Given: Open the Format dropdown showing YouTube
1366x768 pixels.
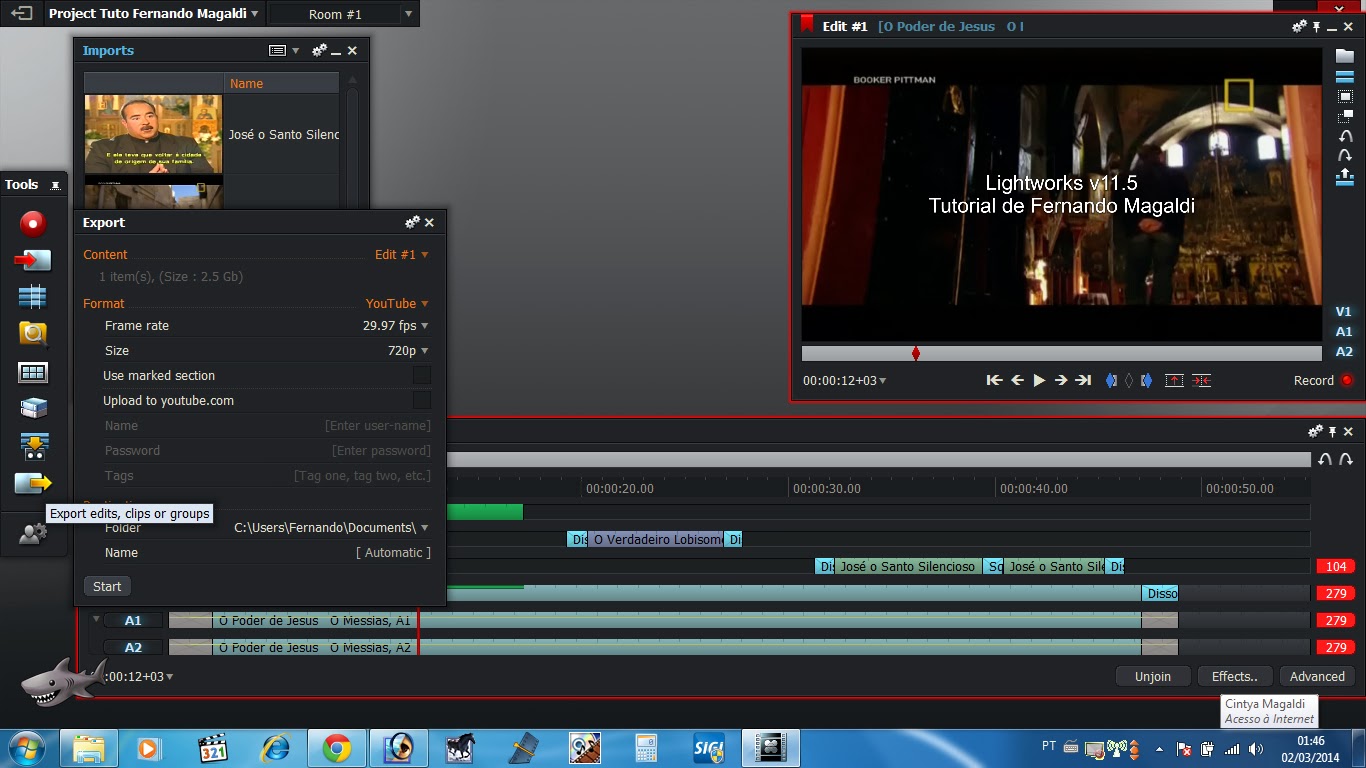Looking at the screenshot, I should (x=397, y=303).
